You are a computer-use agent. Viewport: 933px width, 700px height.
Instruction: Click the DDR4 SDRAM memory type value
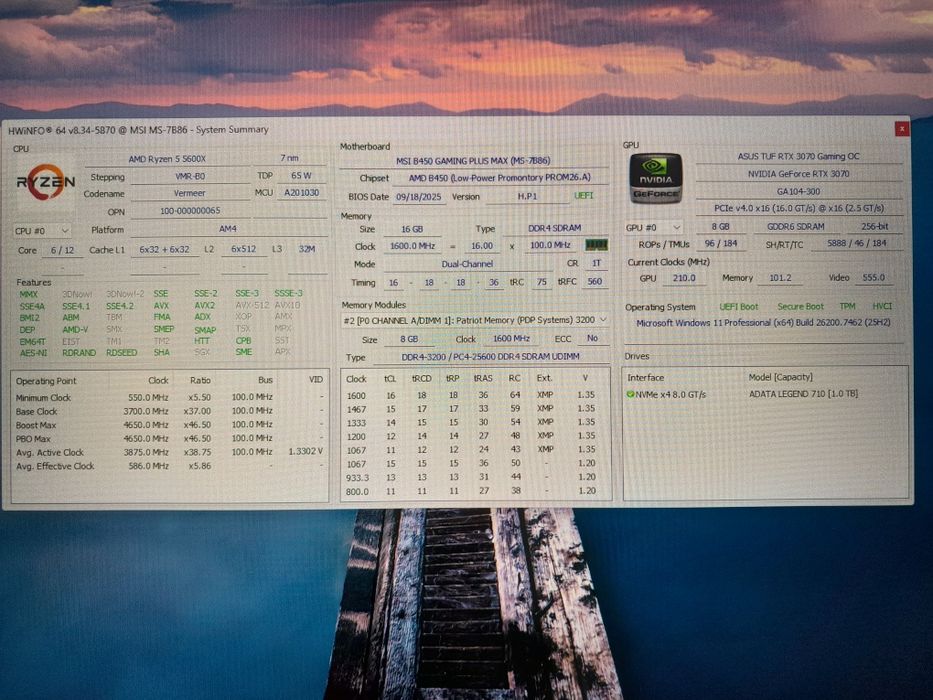tap(554, 228)
